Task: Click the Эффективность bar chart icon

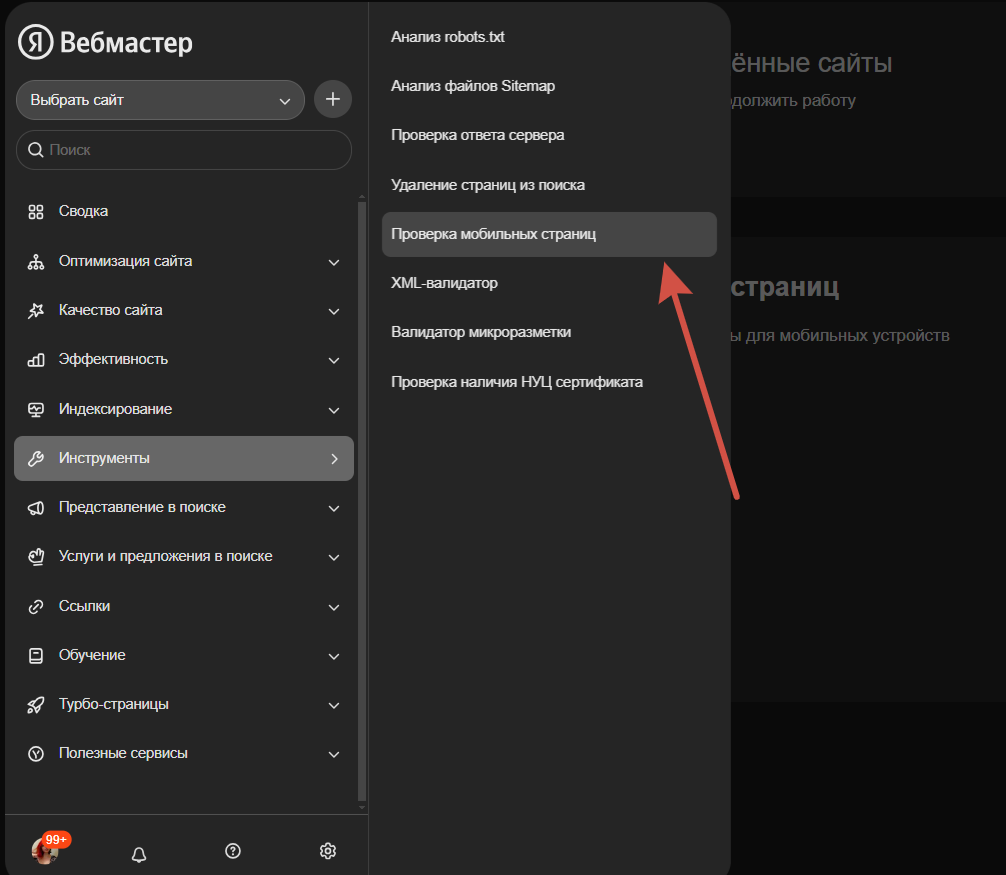Action: click(36, 360)
